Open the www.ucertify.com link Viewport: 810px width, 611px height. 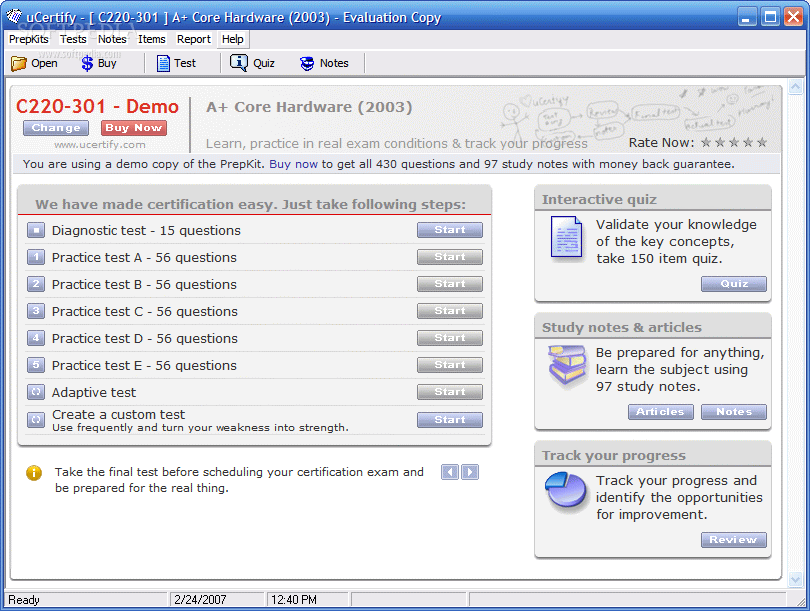100,145
